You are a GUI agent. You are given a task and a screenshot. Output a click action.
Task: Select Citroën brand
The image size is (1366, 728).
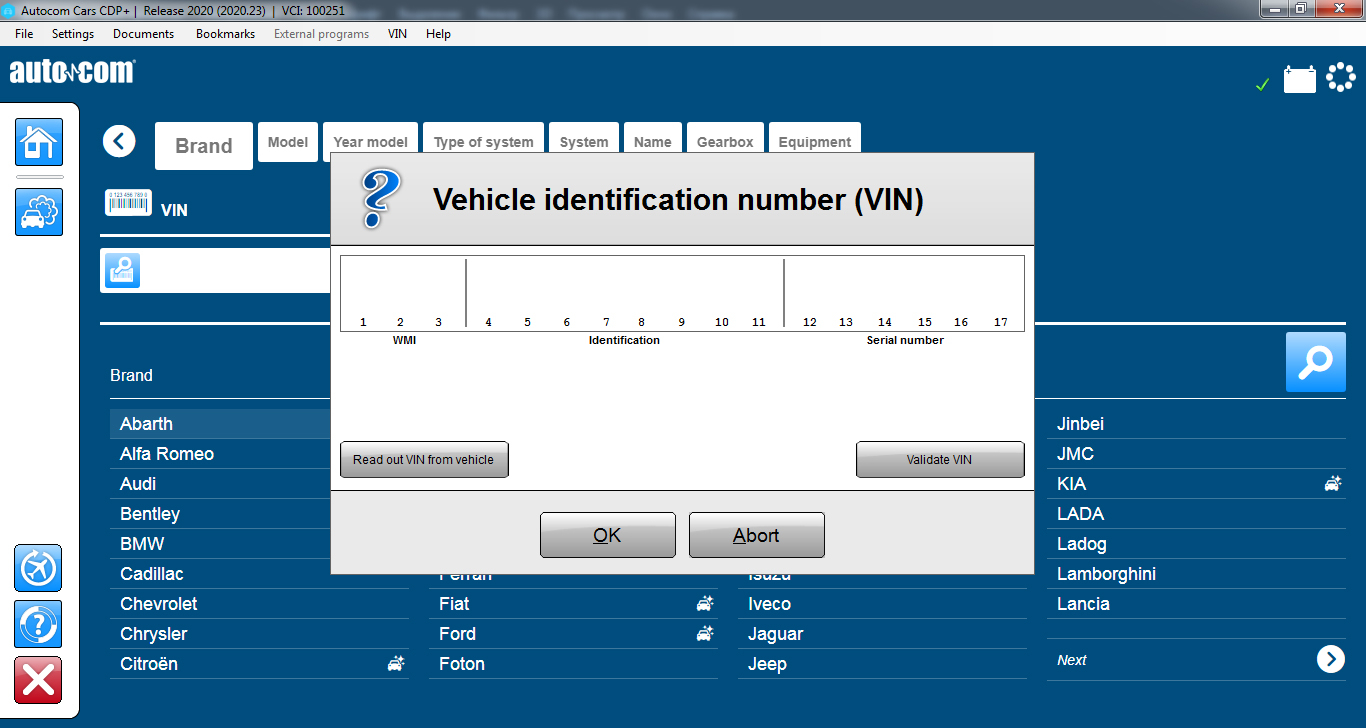click(x=259, y=664)
